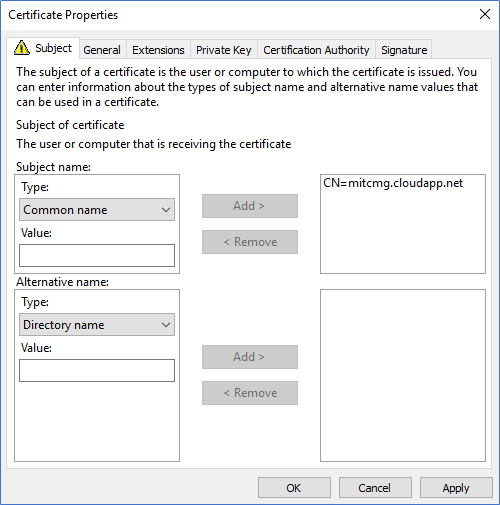The height and width of the screenshot is (505, 500).
Task: Click the Apply button
Action: pos(456,488)
